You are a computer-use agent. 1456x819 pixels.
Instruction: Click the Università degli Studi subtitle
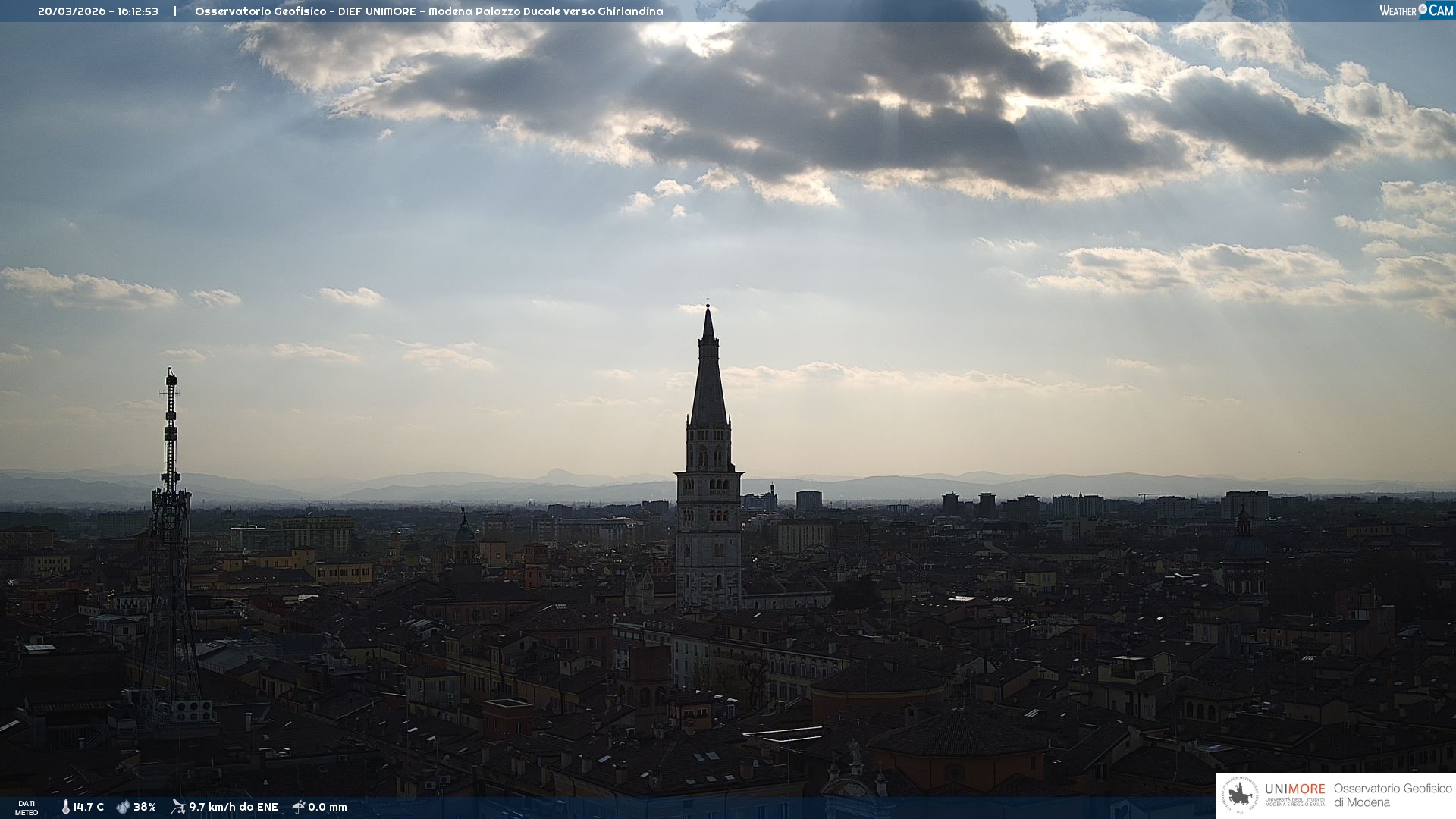pos(1294,802)
